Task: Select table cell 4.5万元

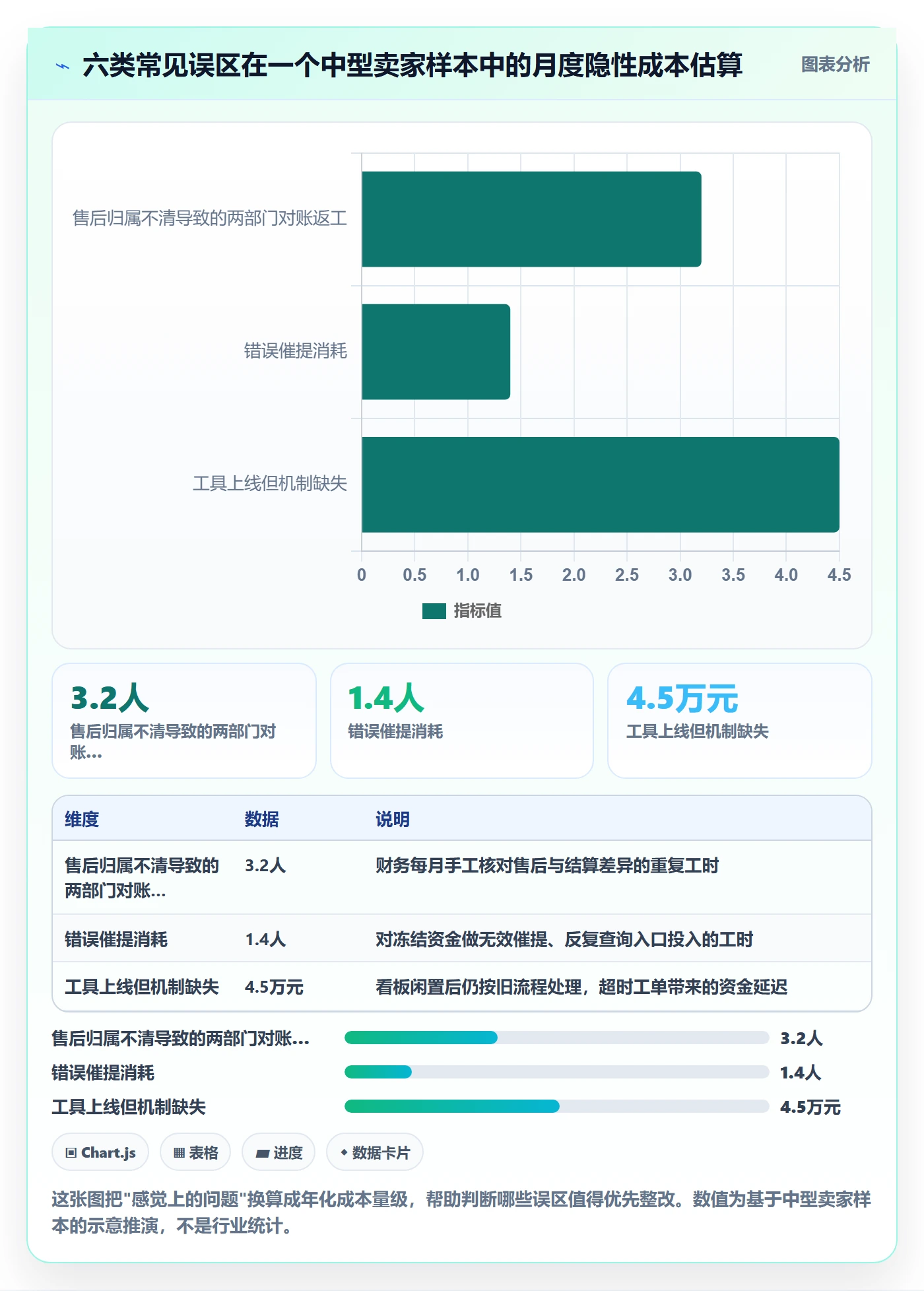Action: point(274,987)
